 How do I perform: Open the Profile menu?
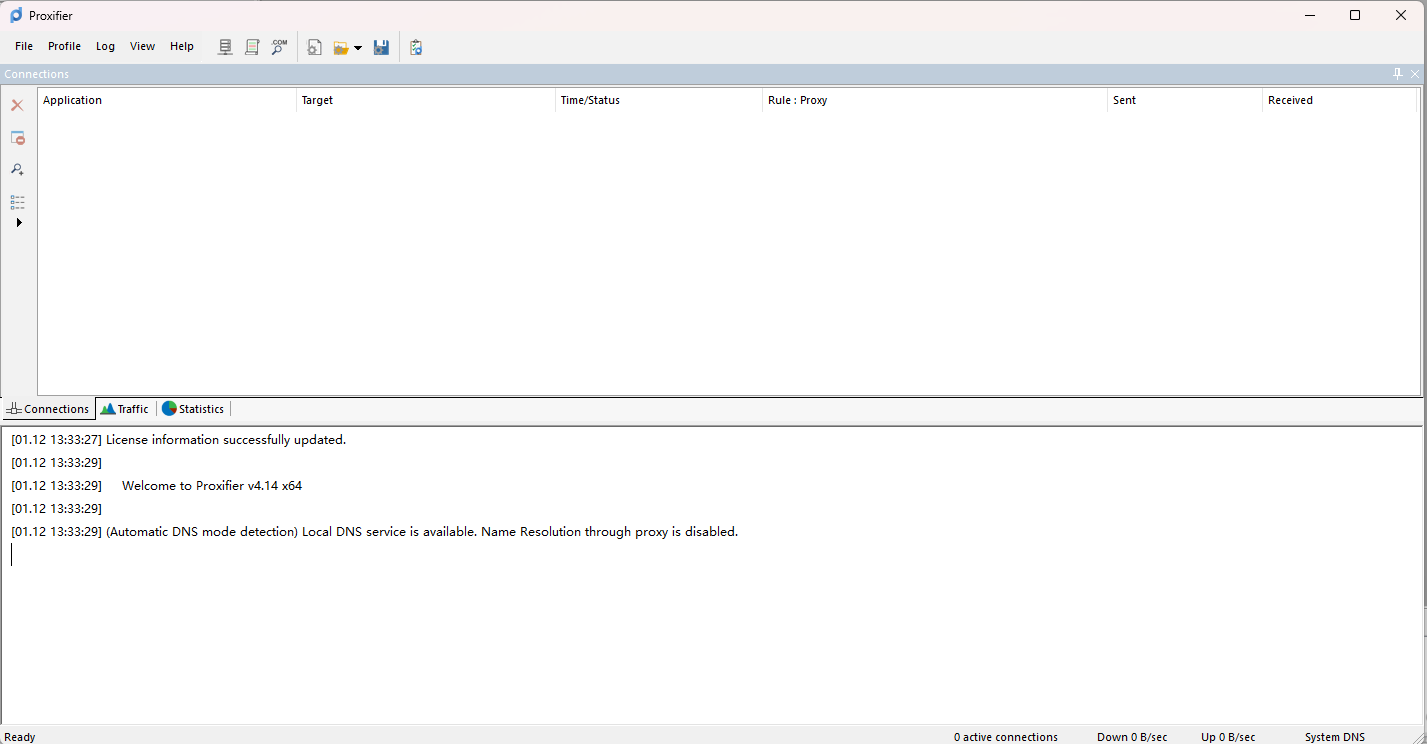tap(64, 46)
